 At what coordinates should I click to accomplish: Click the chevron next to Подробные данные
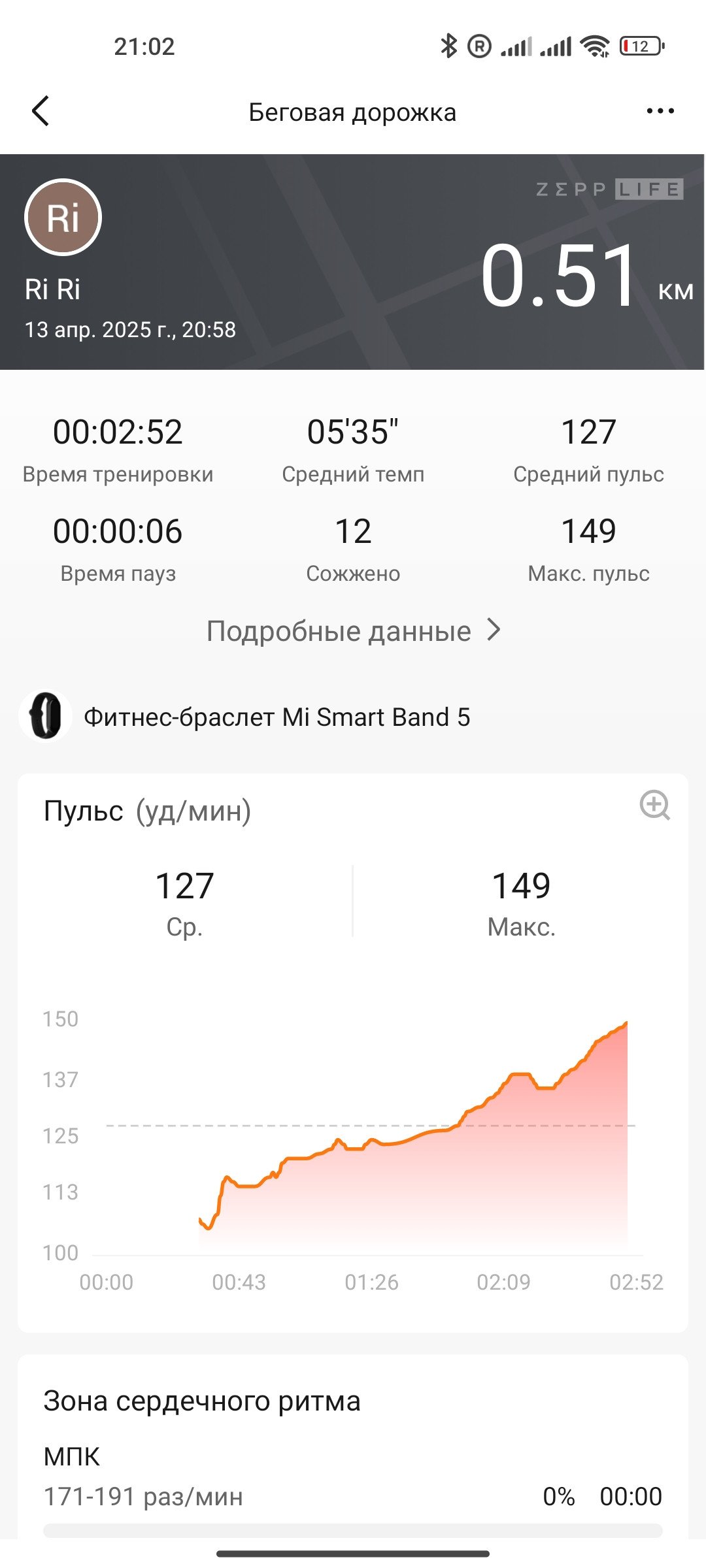pyautogui.click(x=494, y=630)
